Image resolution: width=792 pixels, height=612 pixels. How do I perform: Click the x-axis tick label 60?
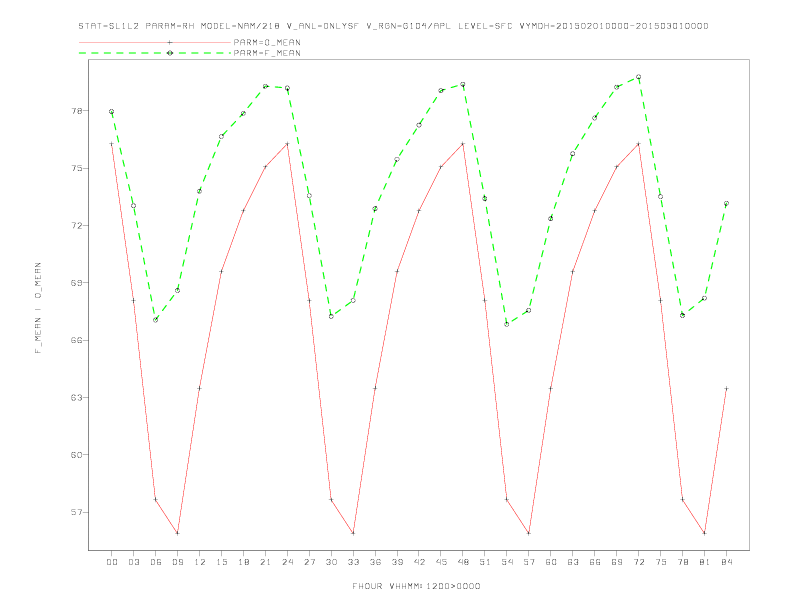click(551, 562)
